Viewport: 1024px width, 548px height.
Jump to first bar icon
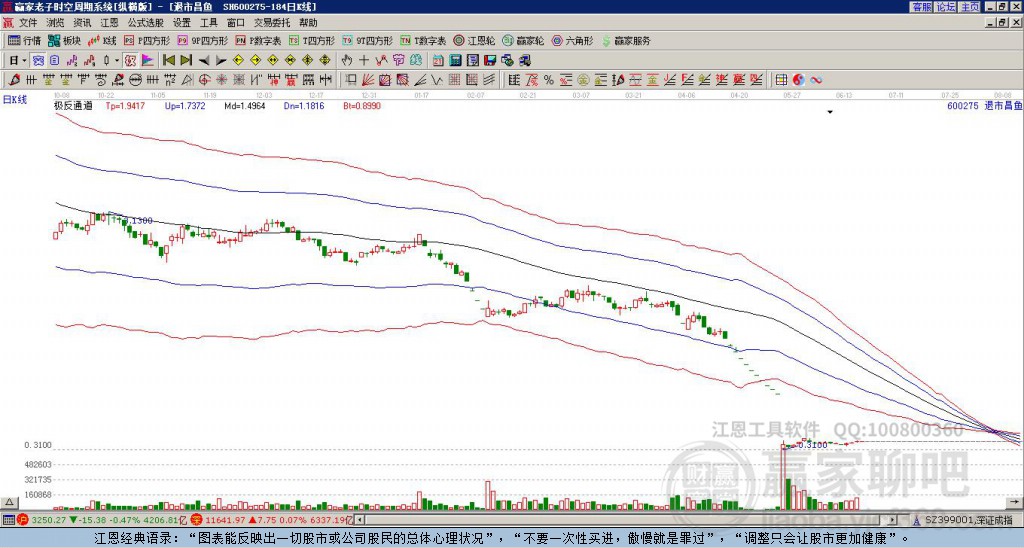(168, 61)
